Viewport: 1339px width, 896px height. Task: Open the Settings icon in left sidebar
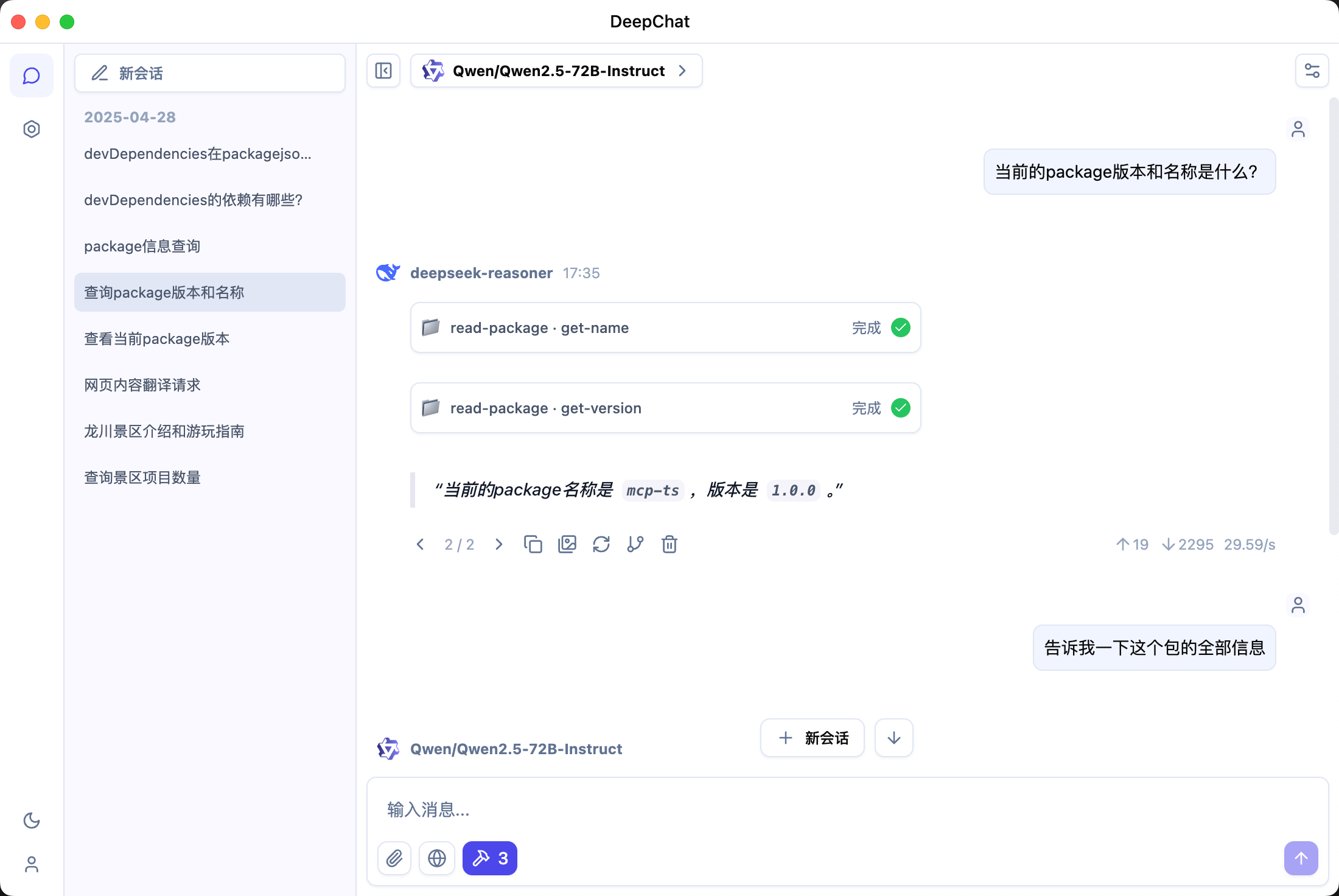tap(32, 129)
